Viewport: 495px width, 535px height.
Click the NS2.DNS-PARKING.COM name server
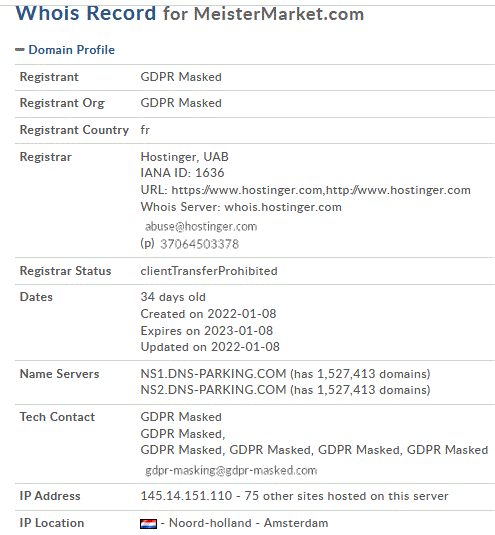tap(213, 390)
